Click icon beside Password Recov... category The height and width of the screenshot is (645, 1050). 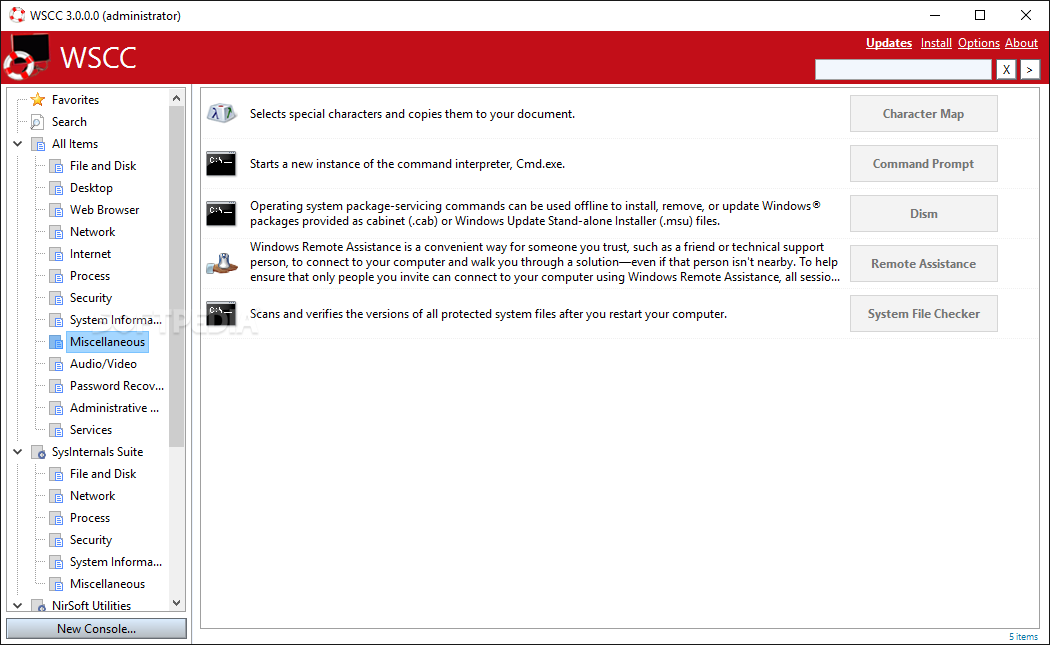(x=58, y=386)
